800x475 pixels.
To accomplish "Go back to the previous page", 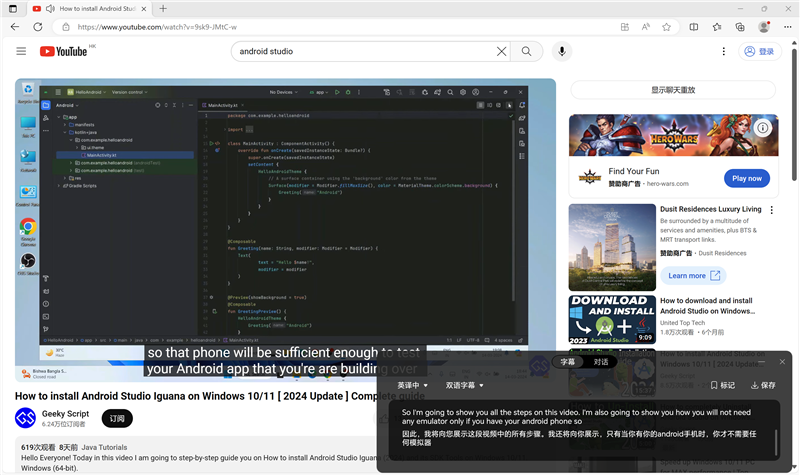I will click(x=15, y=27).
